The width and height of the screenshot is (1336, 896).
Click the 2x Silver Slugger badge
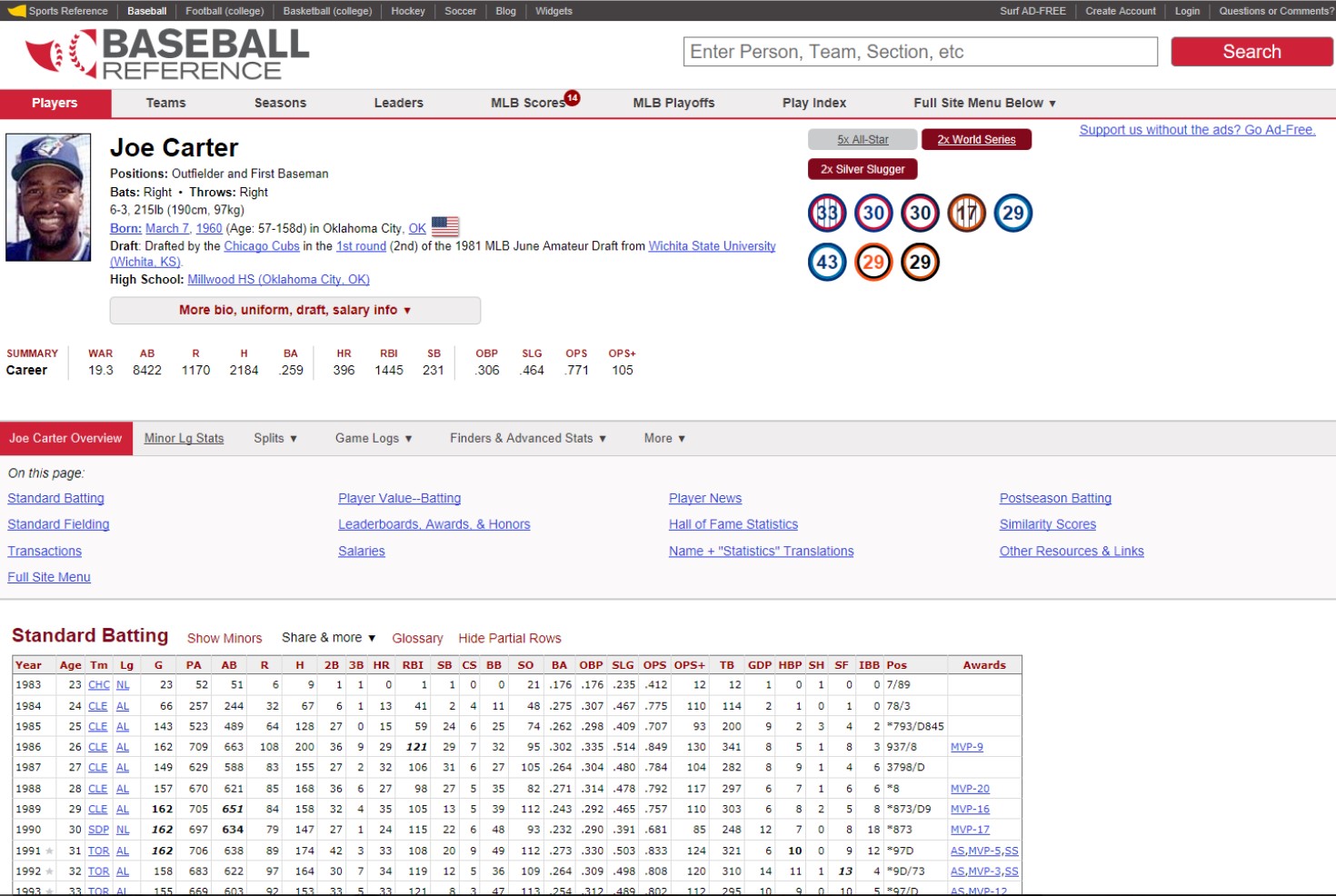click(x=862, y=169)
